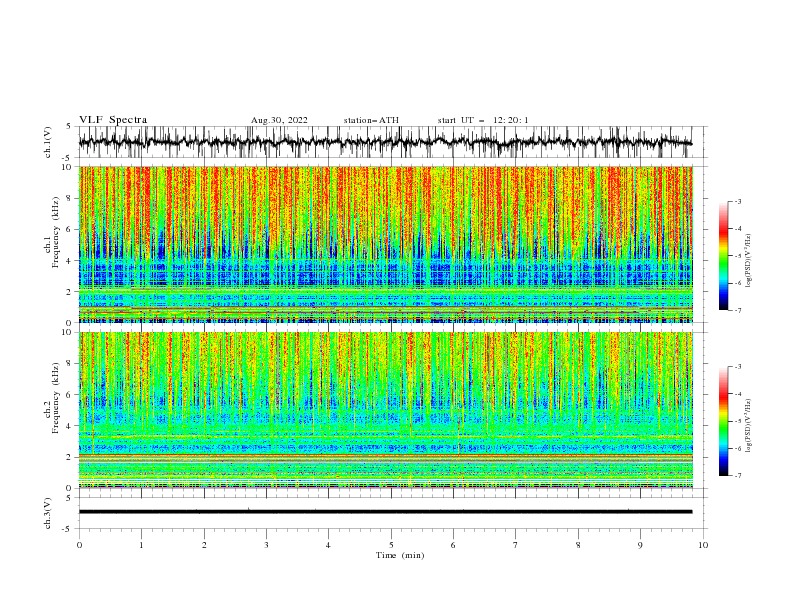The height and width of the screenshot is (612, 792).
Task: Select the "start UT = 12:20:1" text
Action: 483,120
